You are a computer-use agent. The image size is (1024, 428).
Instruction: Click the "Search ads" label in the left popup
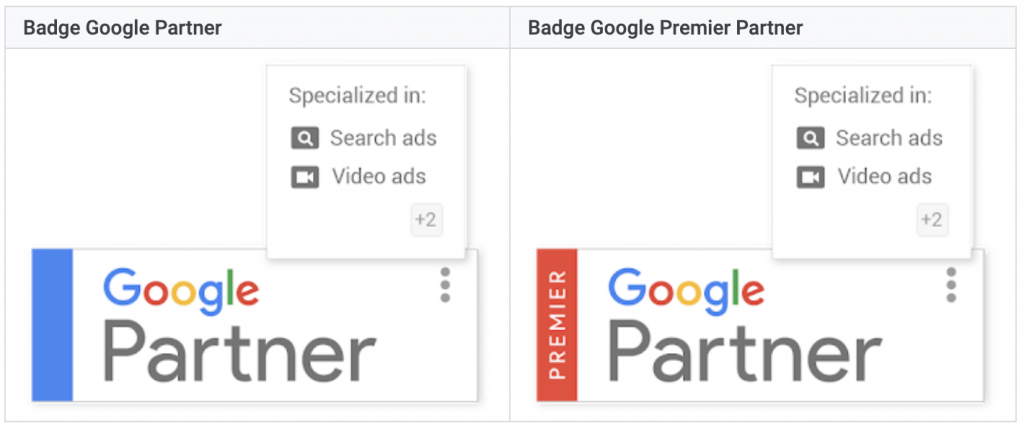tap(383, 138)
